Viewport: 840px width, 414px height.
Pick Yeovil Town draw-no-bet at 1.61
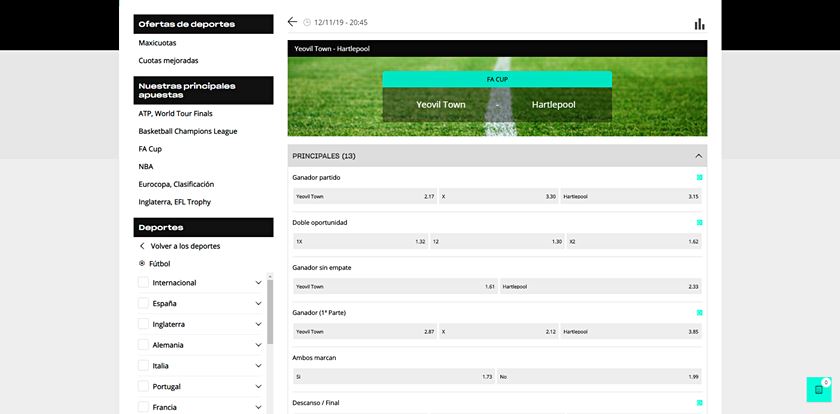click(395, 287)
